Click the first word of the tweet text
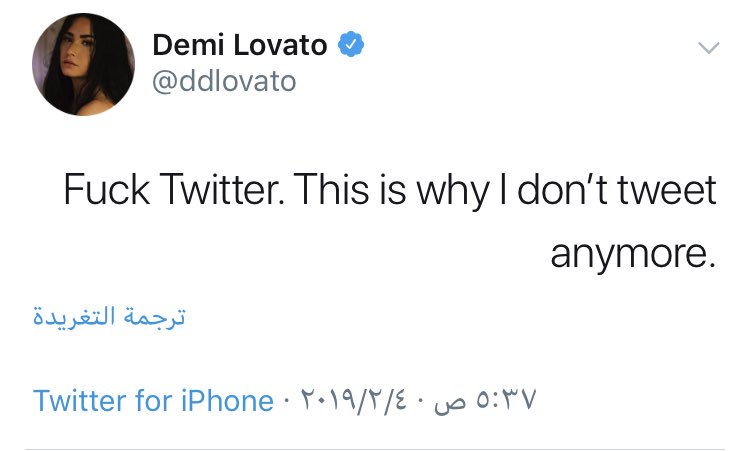This screenshot has width=750, height=451. [x=101, y=189]
